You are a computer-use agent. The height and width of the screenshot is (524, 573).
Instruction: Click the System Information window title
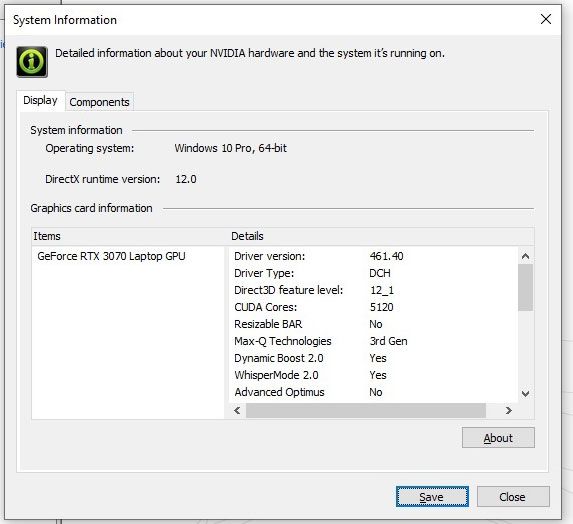[65, 20]
